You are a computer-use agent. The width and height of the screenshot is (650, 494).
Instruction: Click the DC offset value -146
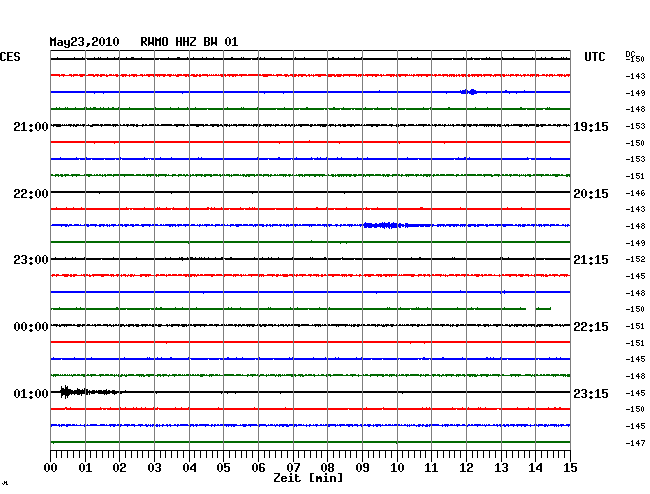point(635,193)
